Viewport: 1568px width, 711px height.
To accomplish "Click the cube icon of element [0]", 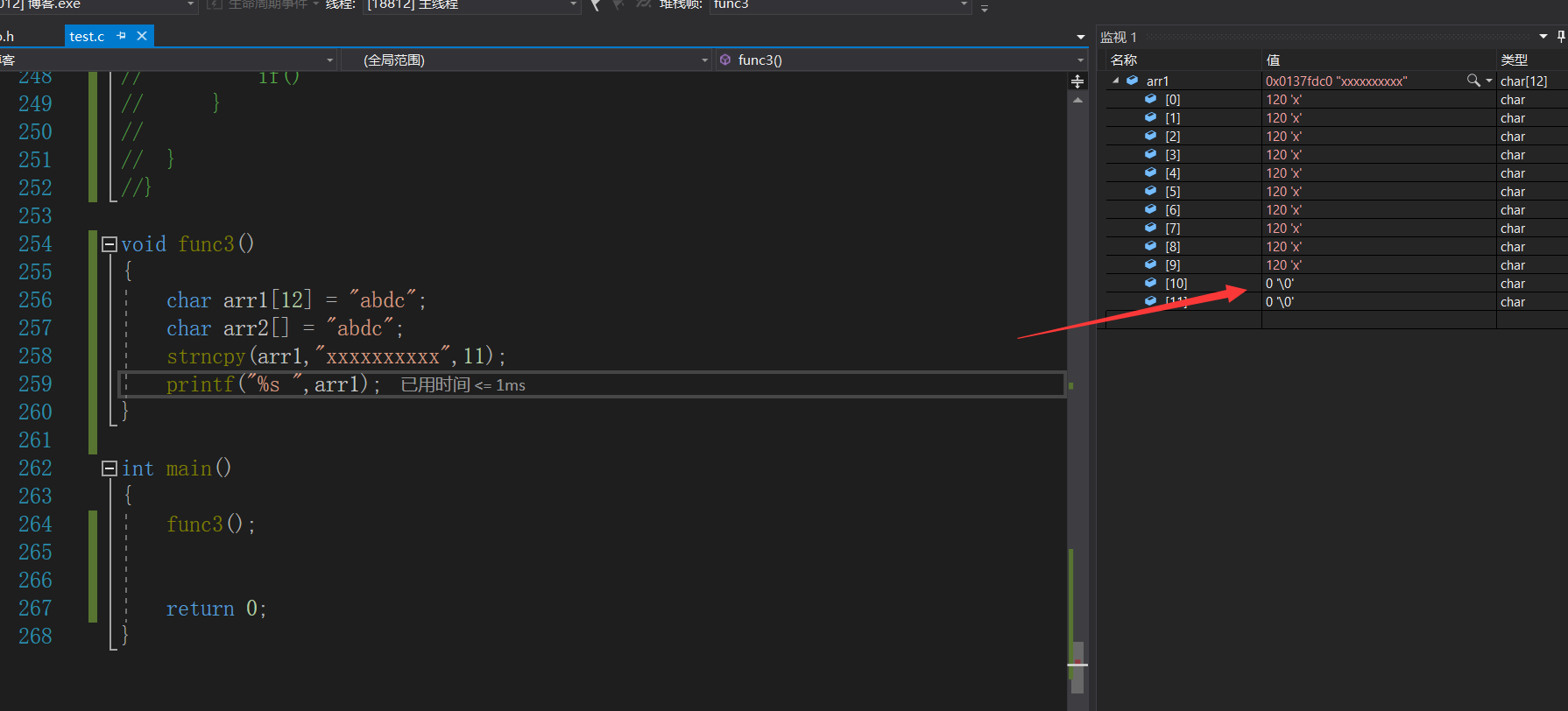I will [1150, 99].
